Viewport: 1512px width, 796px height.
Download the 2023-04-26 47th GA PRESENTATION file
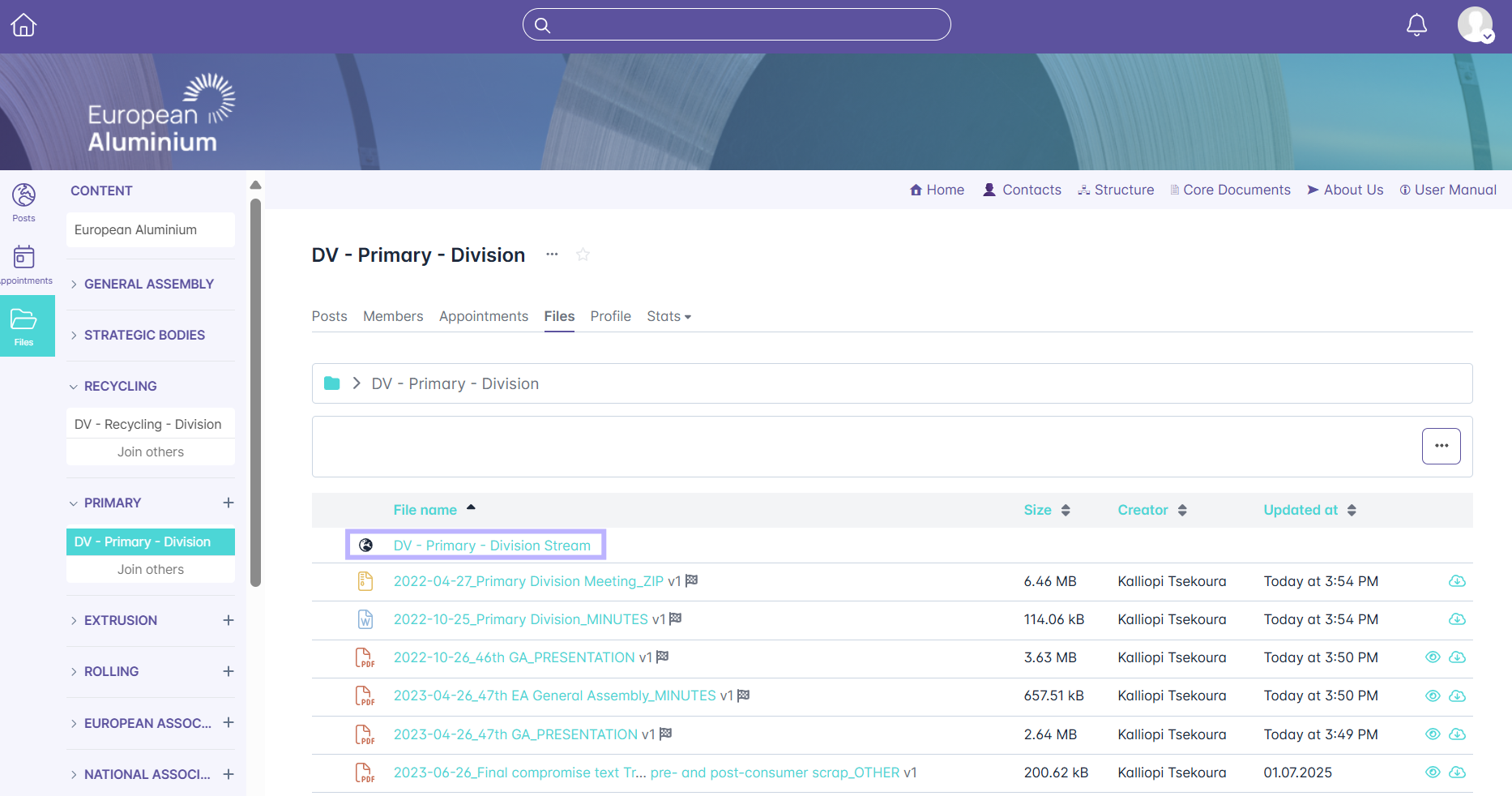pos(1457,734)
